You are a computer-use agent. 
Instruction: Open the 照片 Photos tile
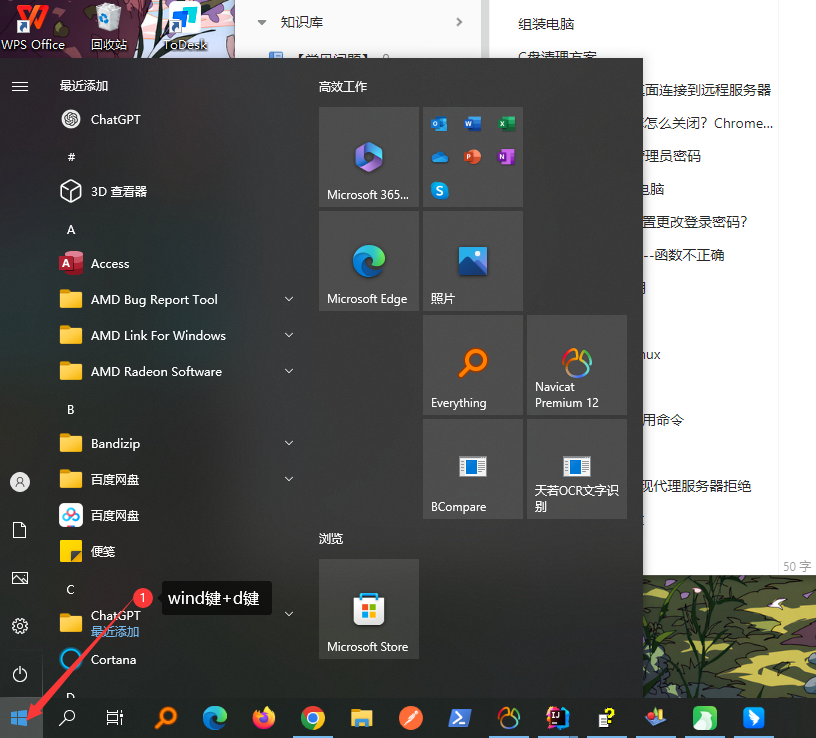[473, 261]
